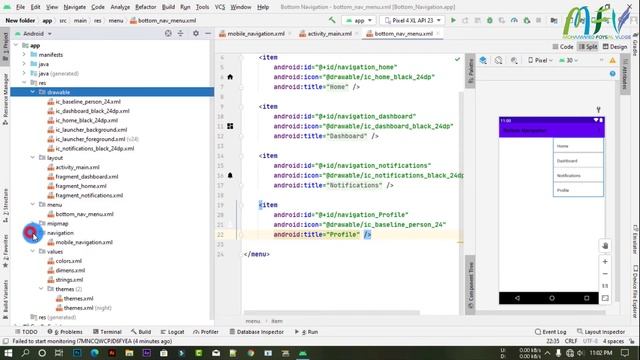
Task: Open the Build menu
Action: point(168,7)
